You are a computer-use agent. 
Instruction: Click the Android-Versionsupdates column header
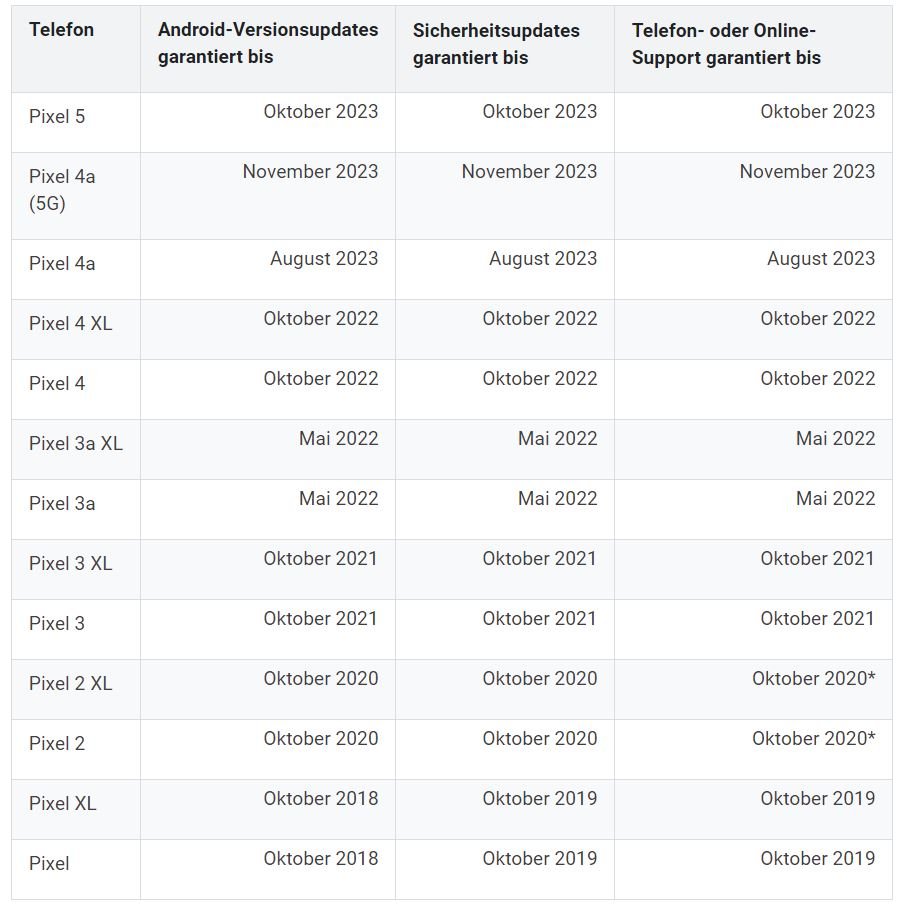[268, 43]
